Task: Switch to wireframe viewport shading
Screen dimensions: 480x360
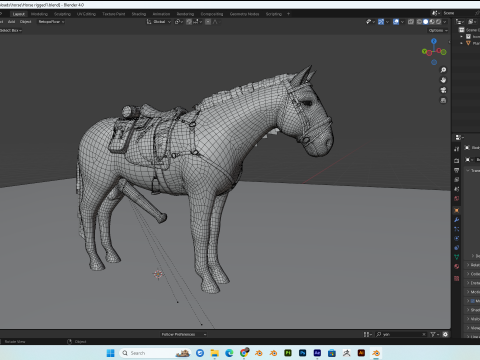Action: 419,22
